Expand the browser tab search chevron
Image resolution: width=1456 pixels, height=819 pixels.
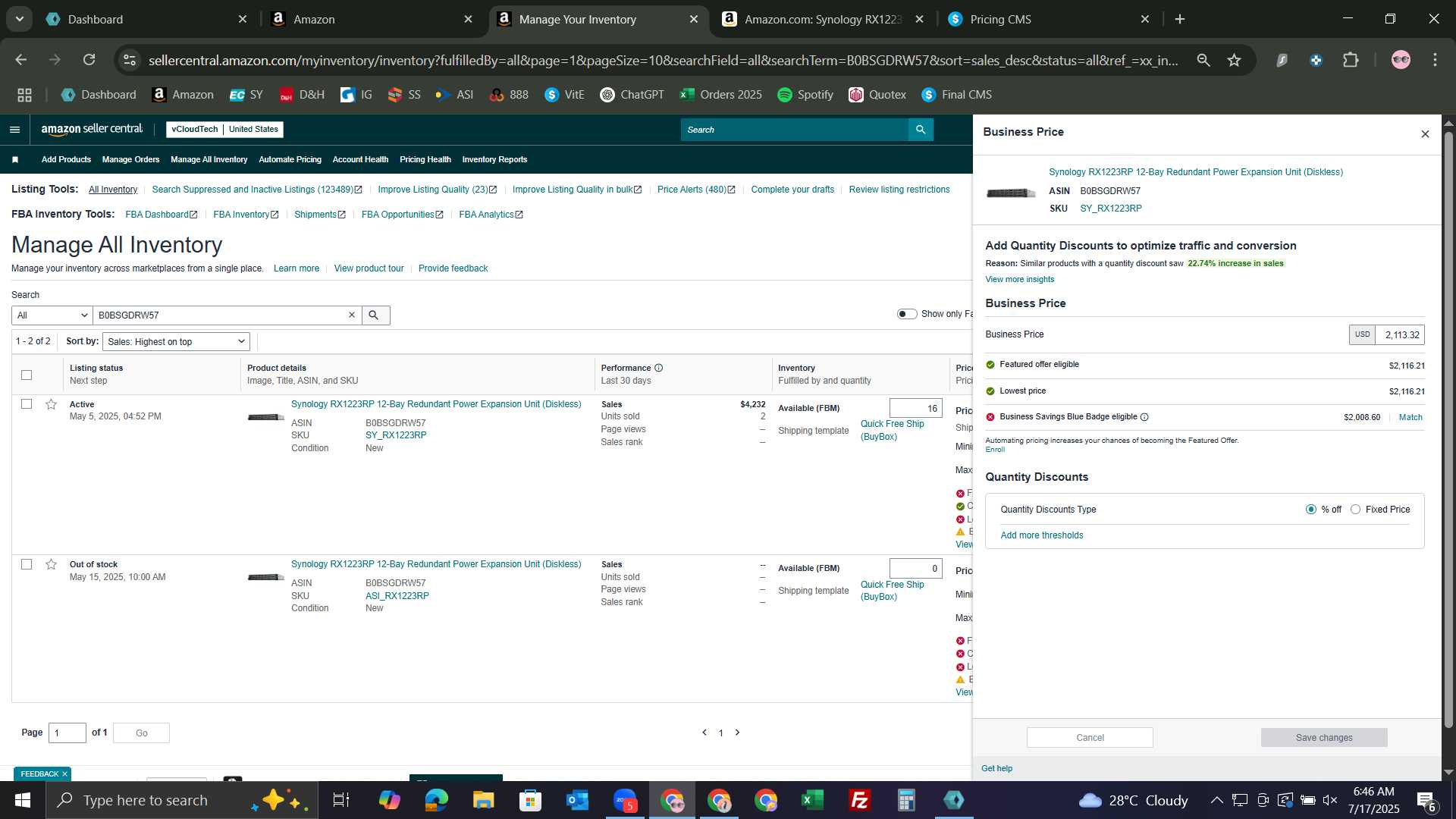[x=19, y=19]
